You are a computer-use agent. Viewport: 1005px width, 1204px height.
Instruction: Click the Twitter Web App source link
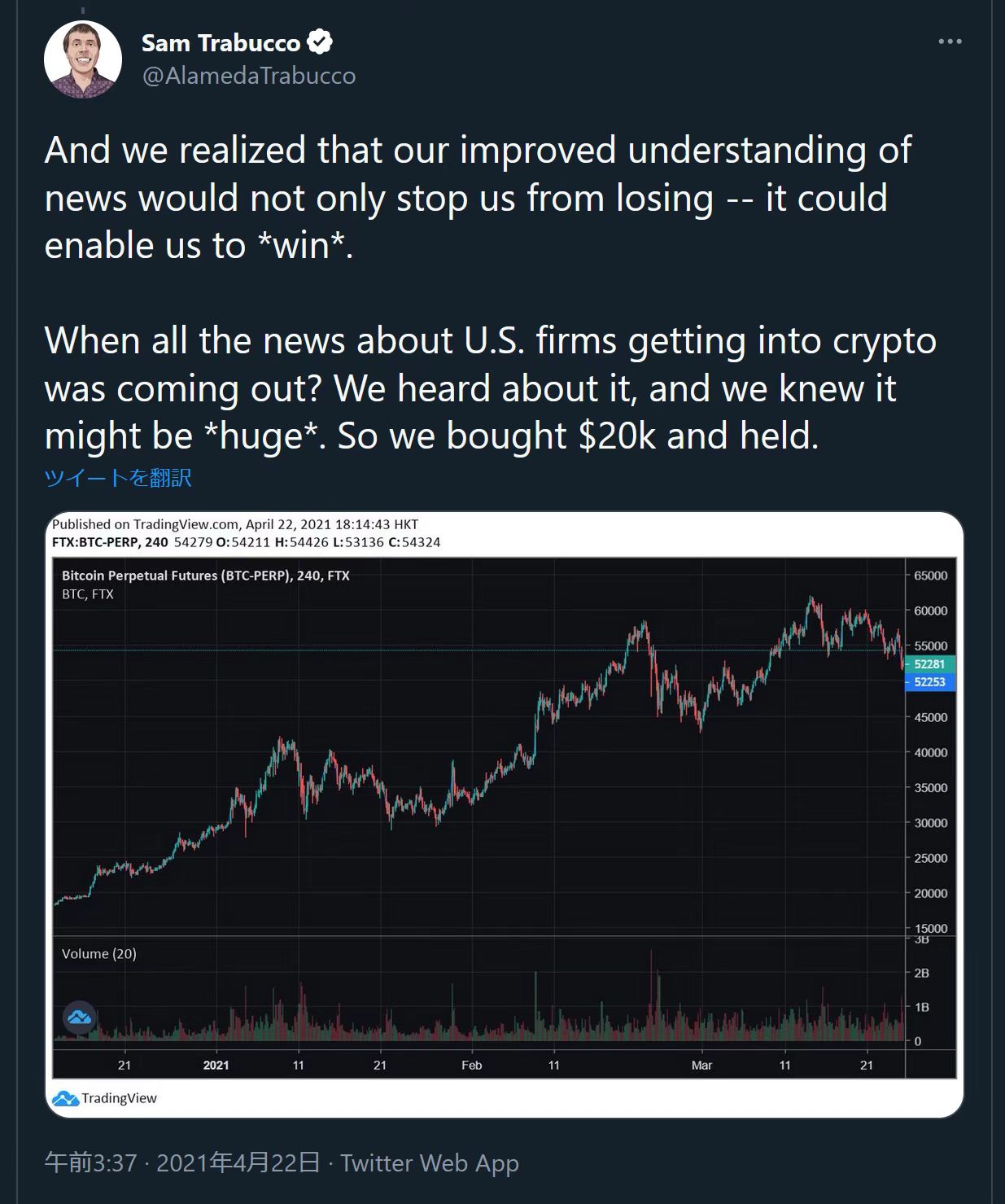pos(429,1162)
